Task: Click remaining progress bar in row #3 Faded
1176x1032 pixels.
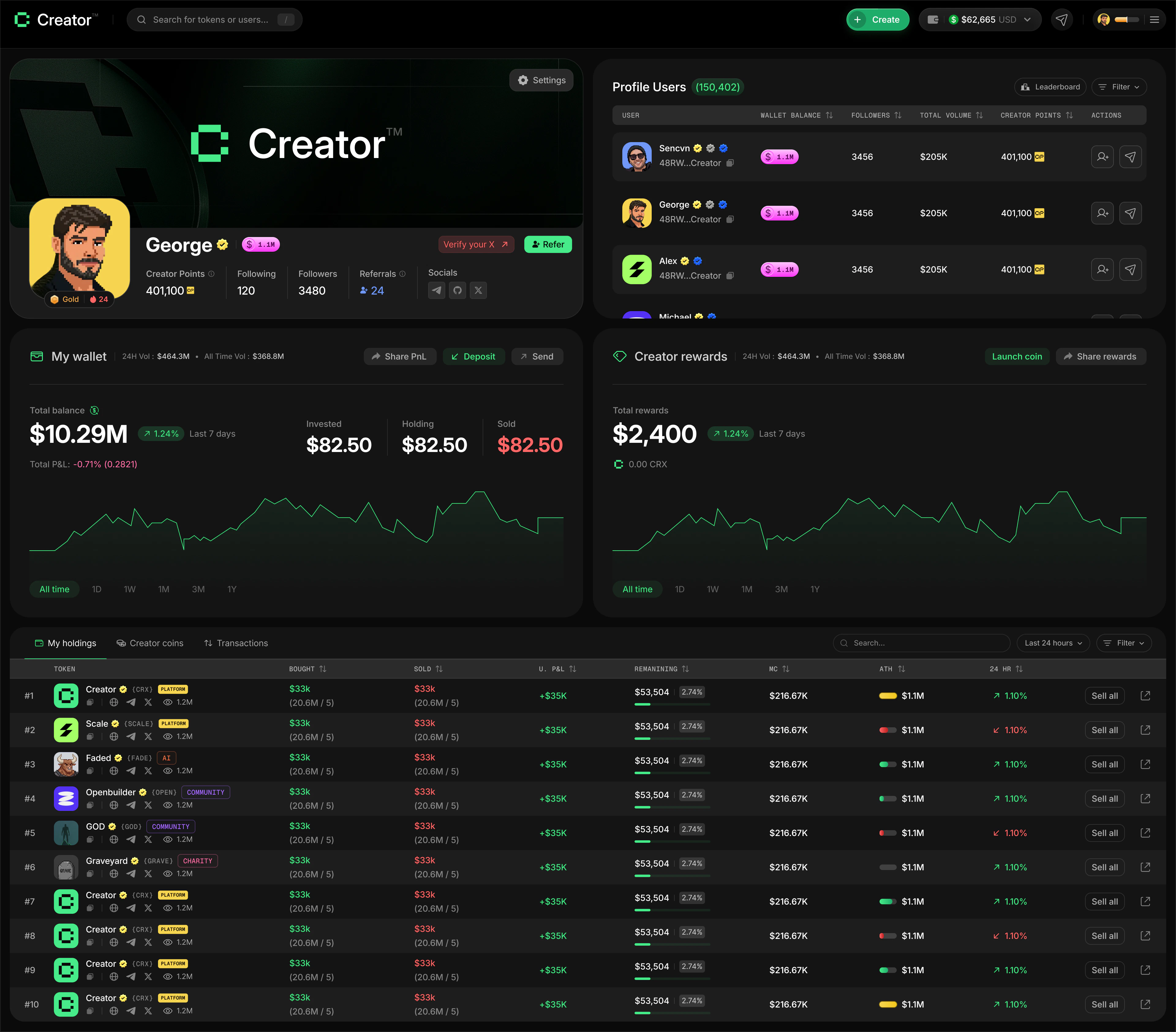Action: tap(672, 773)
